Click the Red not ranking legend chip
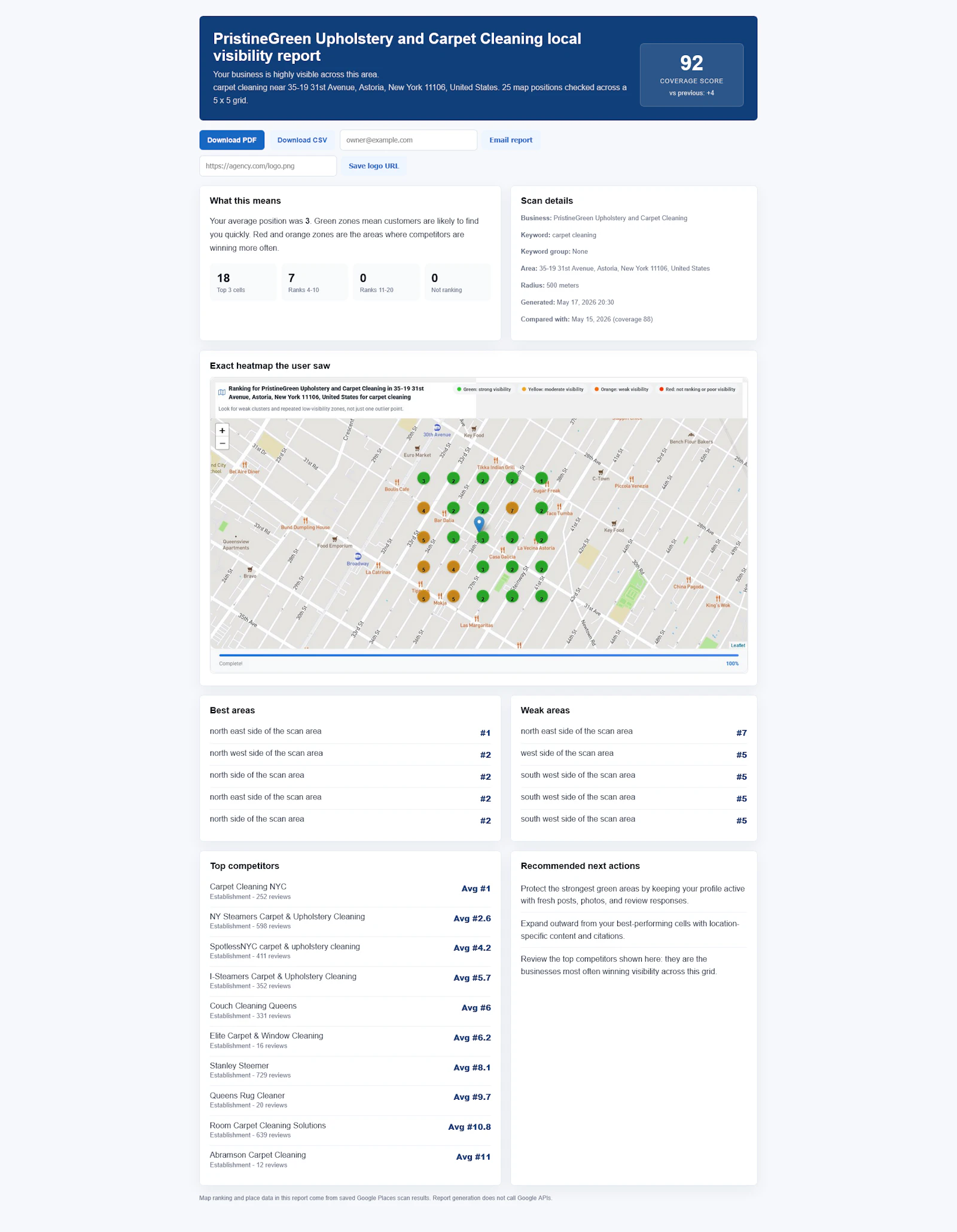957x1232 pixels. click(697, 390)
